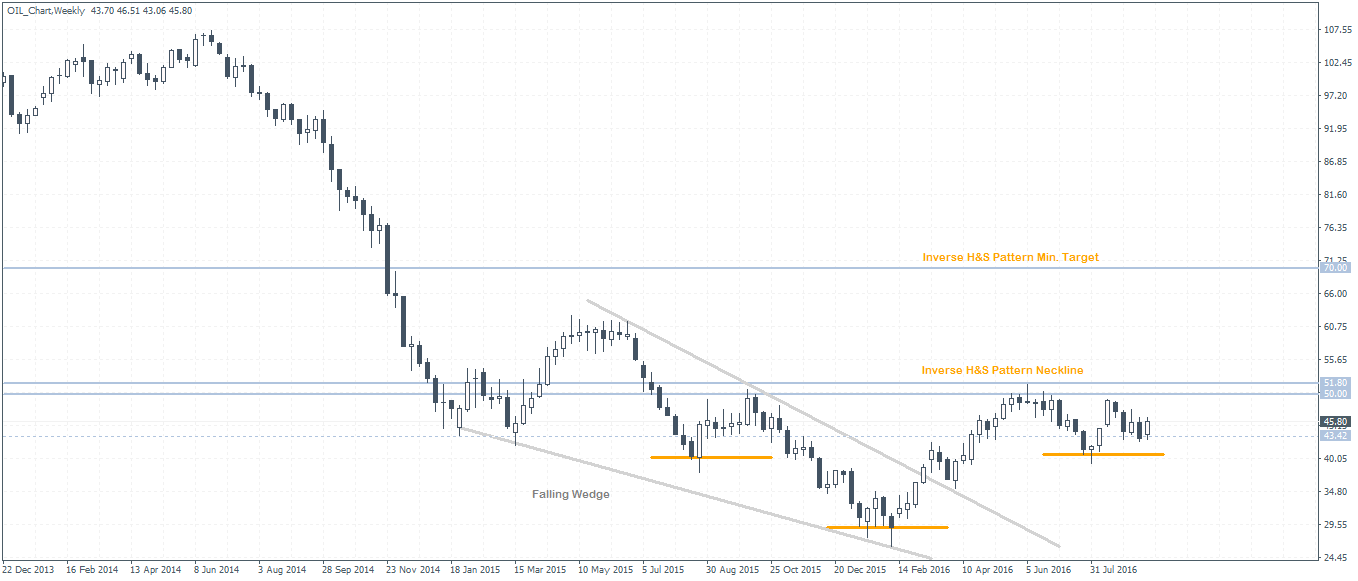Select the orange support line near Aug 2015

coord(711,457)
